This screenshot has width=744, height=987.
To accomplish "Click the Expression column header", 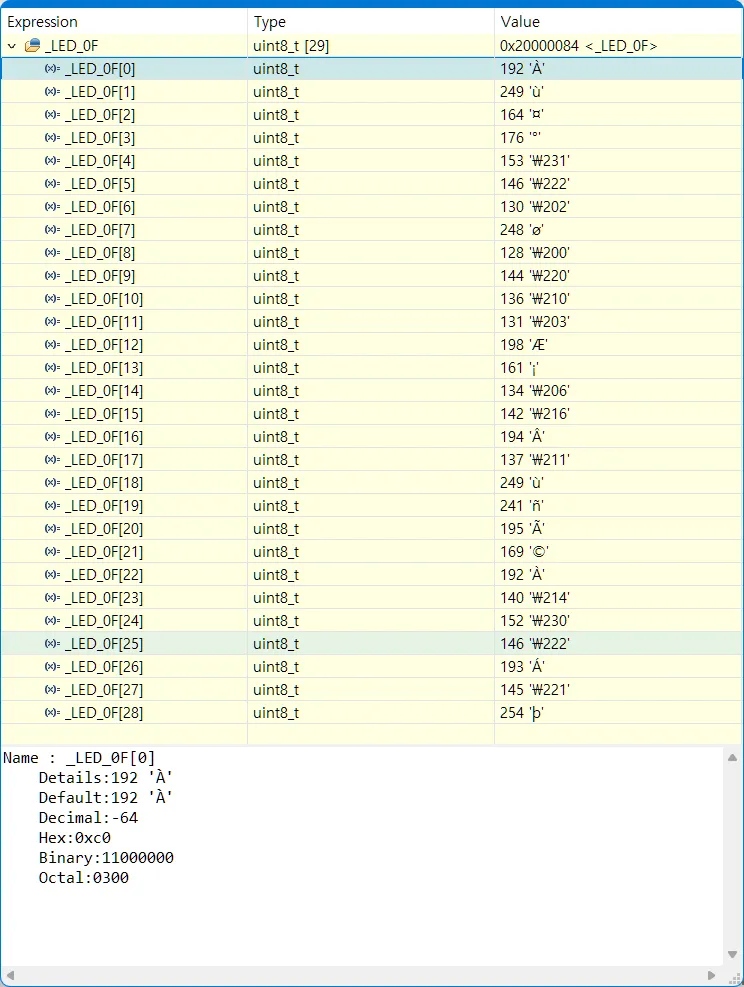I will [x=124, y=22].
